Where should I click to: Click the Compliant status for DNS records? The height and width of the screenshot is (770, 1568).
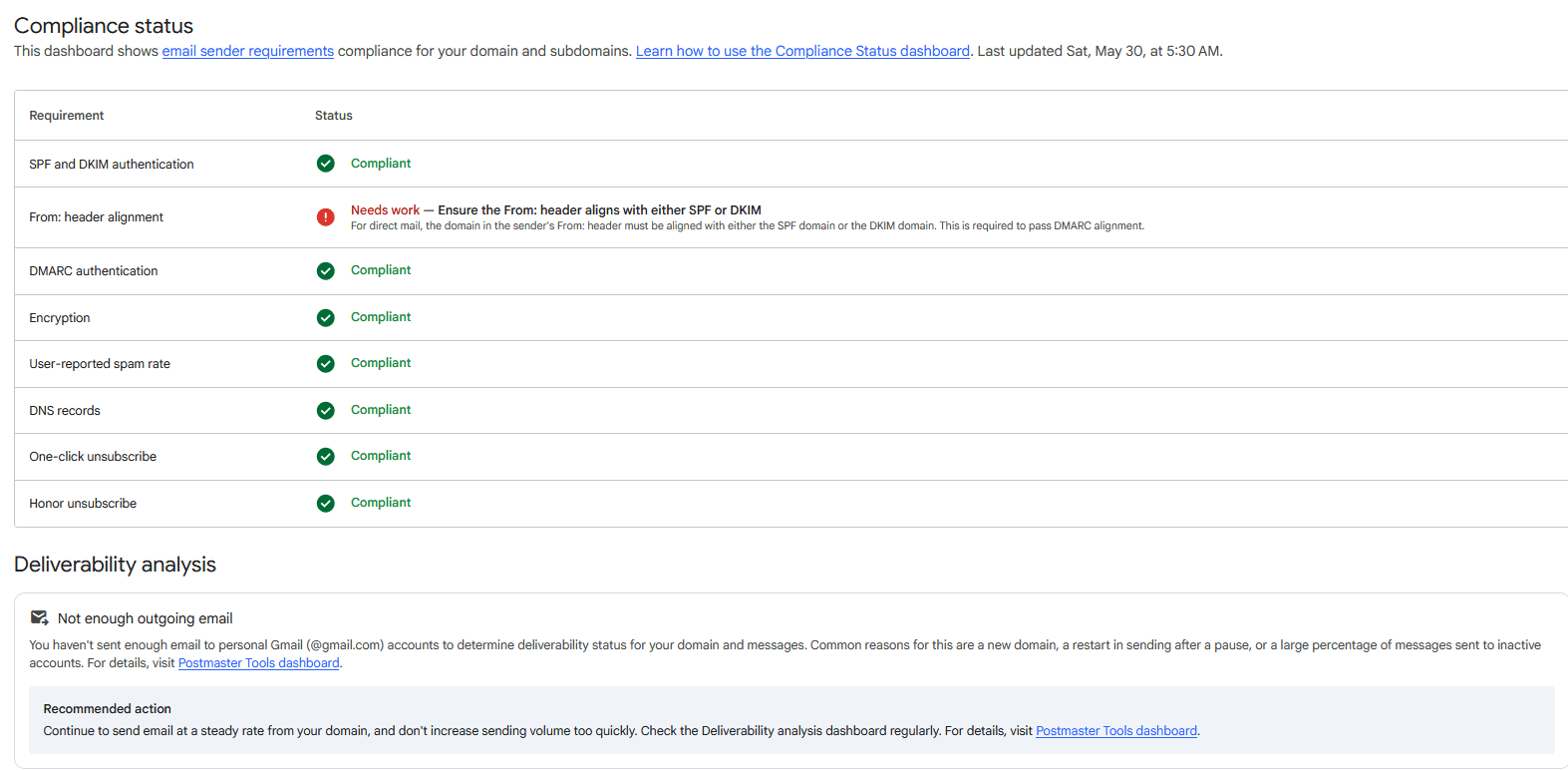point(381,410)
